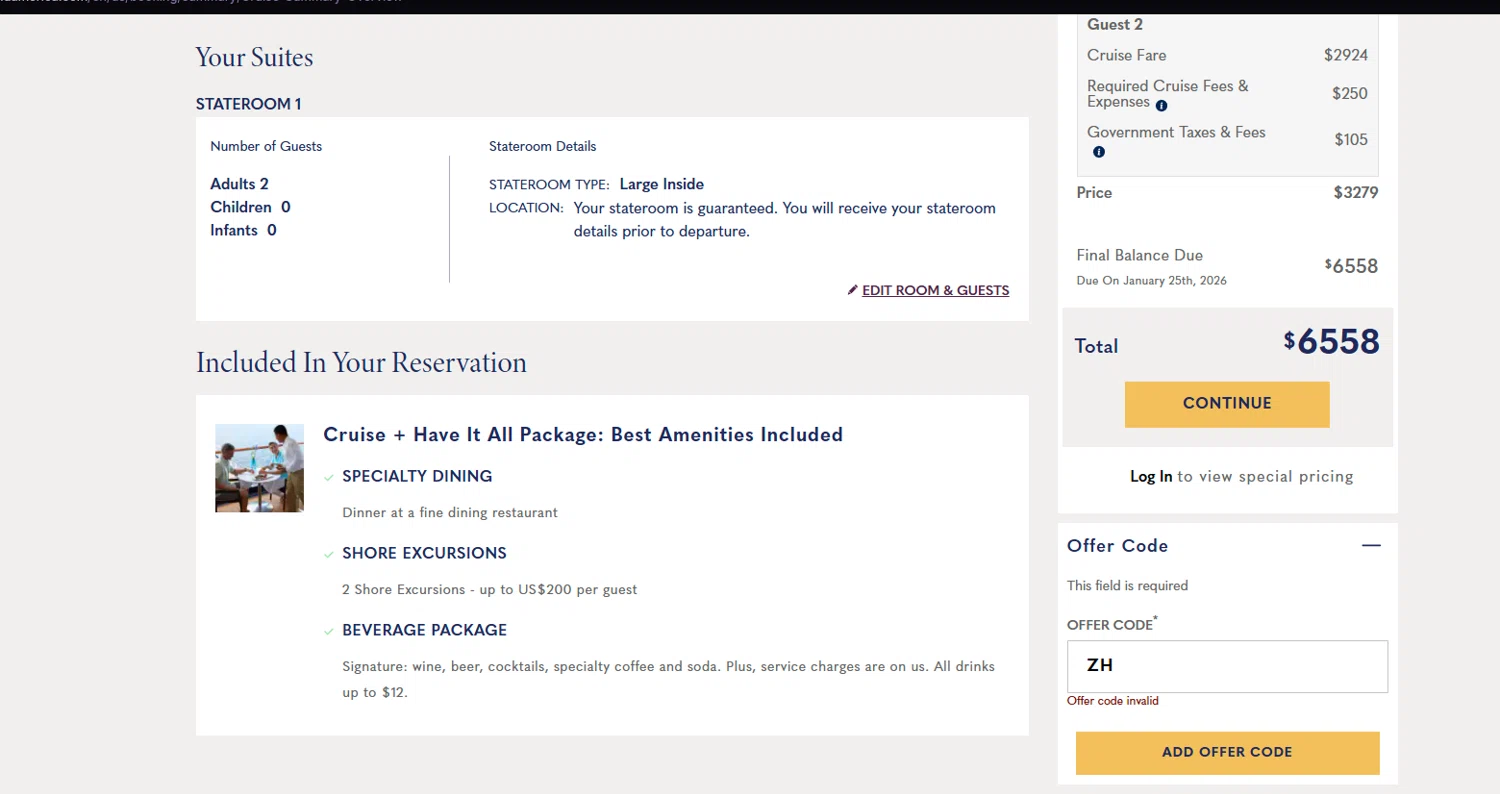Open Required Cruise Fees info icon
The image size is (1500, 794).
tap(1161, 105)
